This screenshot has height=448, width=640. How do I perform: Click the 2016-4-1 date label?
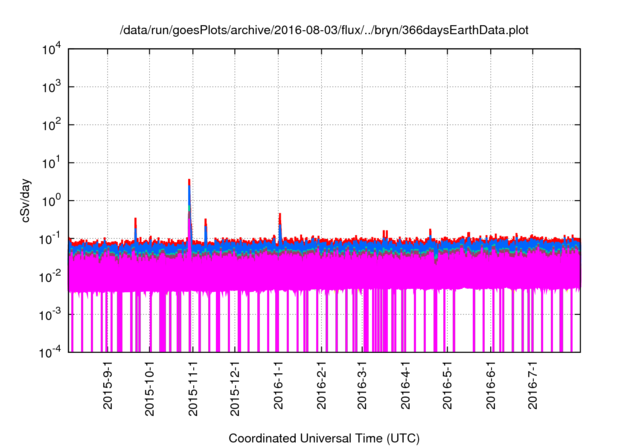[x=405, y=385]
